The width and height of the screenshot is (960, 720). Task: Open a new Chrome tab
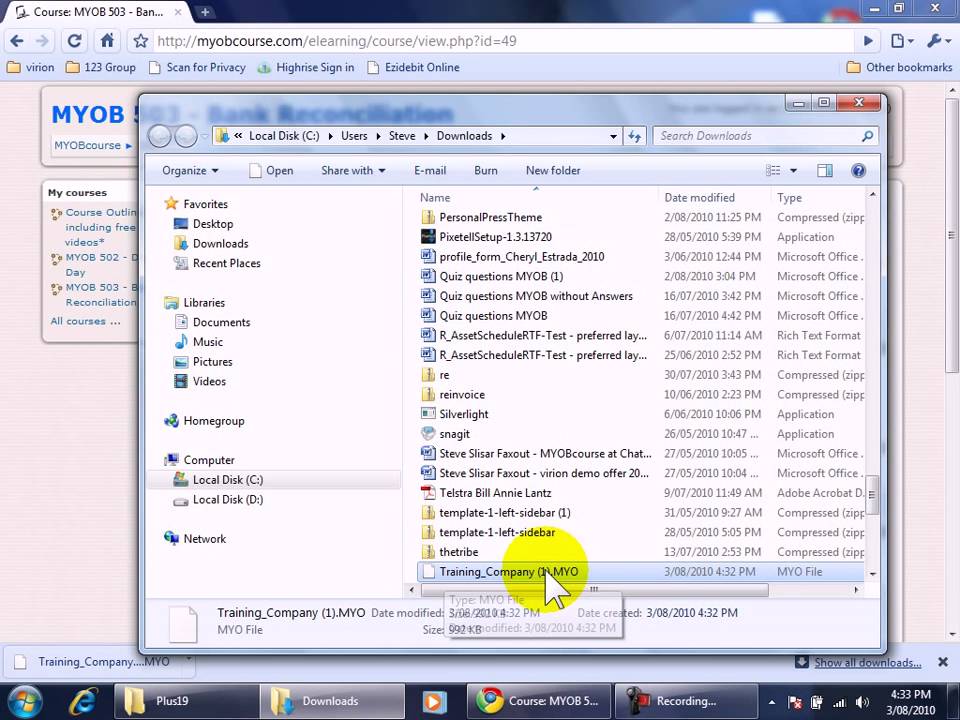205,12
